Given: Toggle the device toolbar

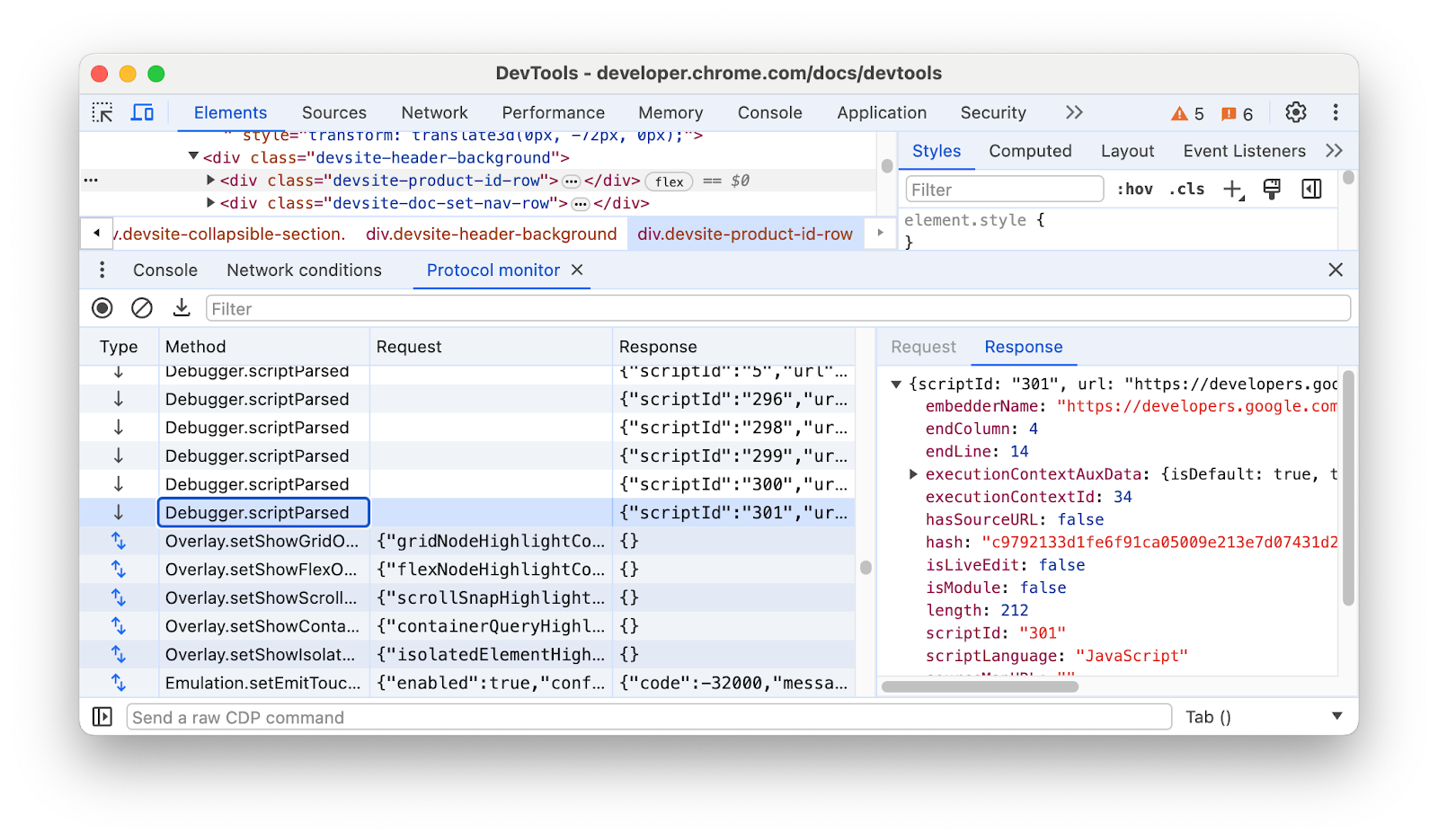Looking at the screenshot, I should tap(142, 112).
